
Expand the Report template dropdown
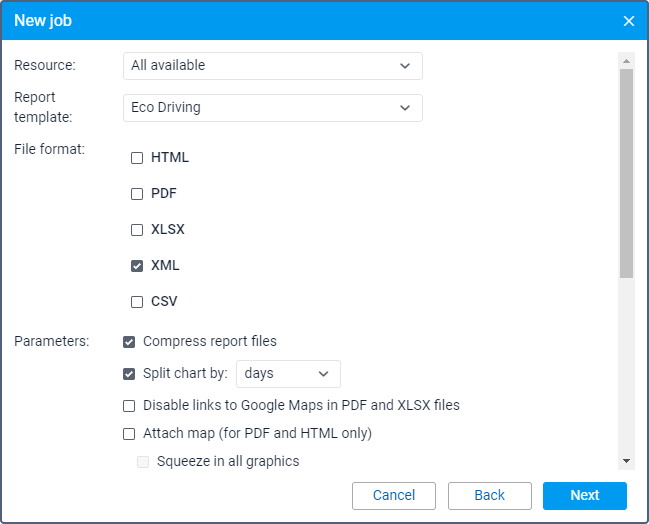(272, 108)
